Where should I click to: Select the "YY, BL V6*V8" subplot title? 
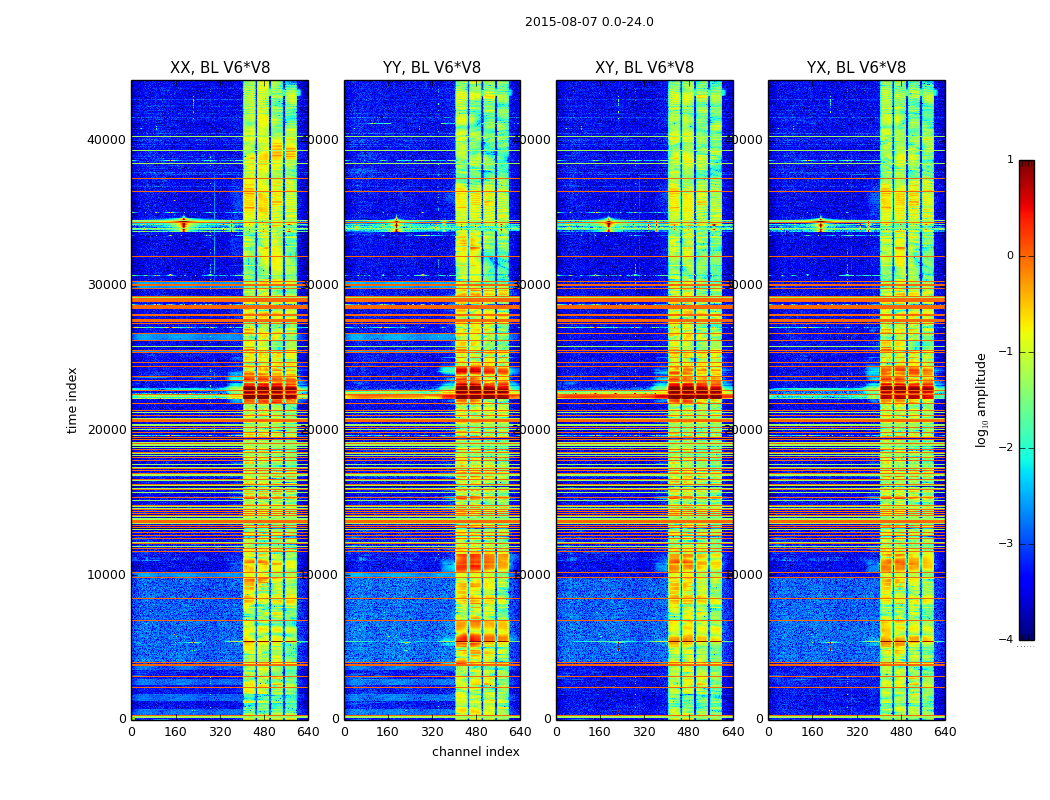point(432,68)
